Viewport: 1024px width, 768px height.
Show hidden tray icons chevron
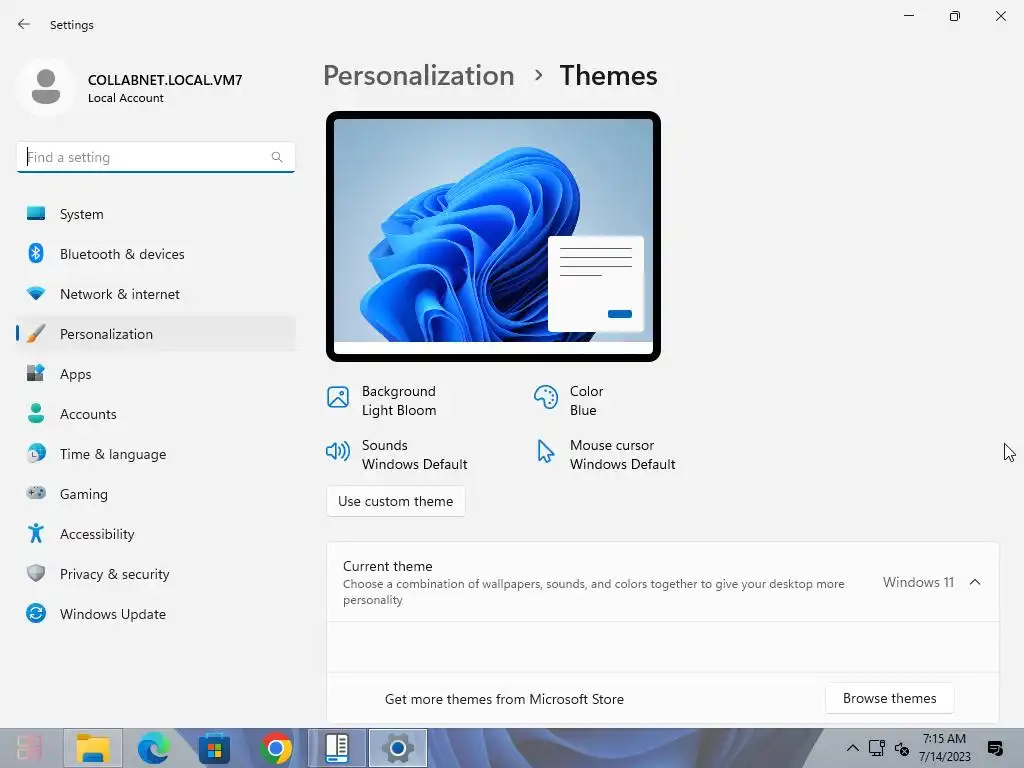click(852, 748)
